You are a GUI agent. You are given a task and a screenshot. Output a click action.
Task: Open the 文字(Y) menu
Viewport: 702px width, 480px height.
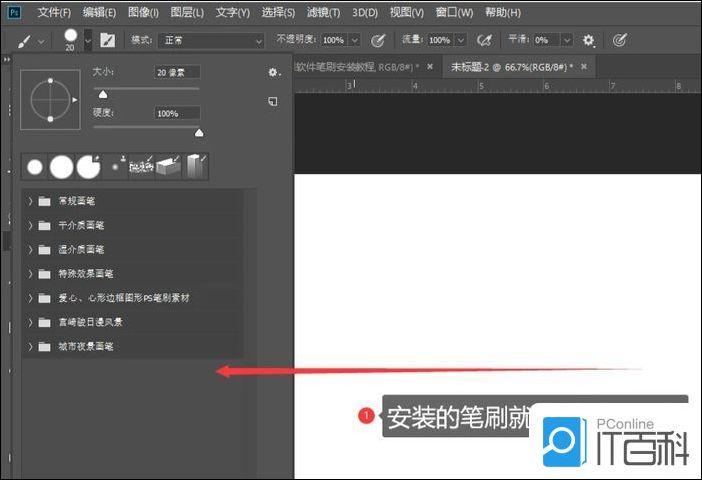click(x=232, y=13)
